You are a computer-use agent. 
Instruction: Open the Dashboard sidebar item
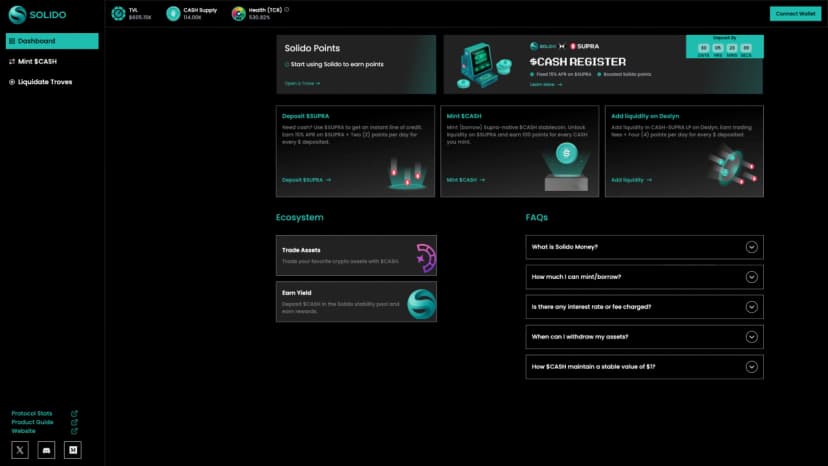52,41
